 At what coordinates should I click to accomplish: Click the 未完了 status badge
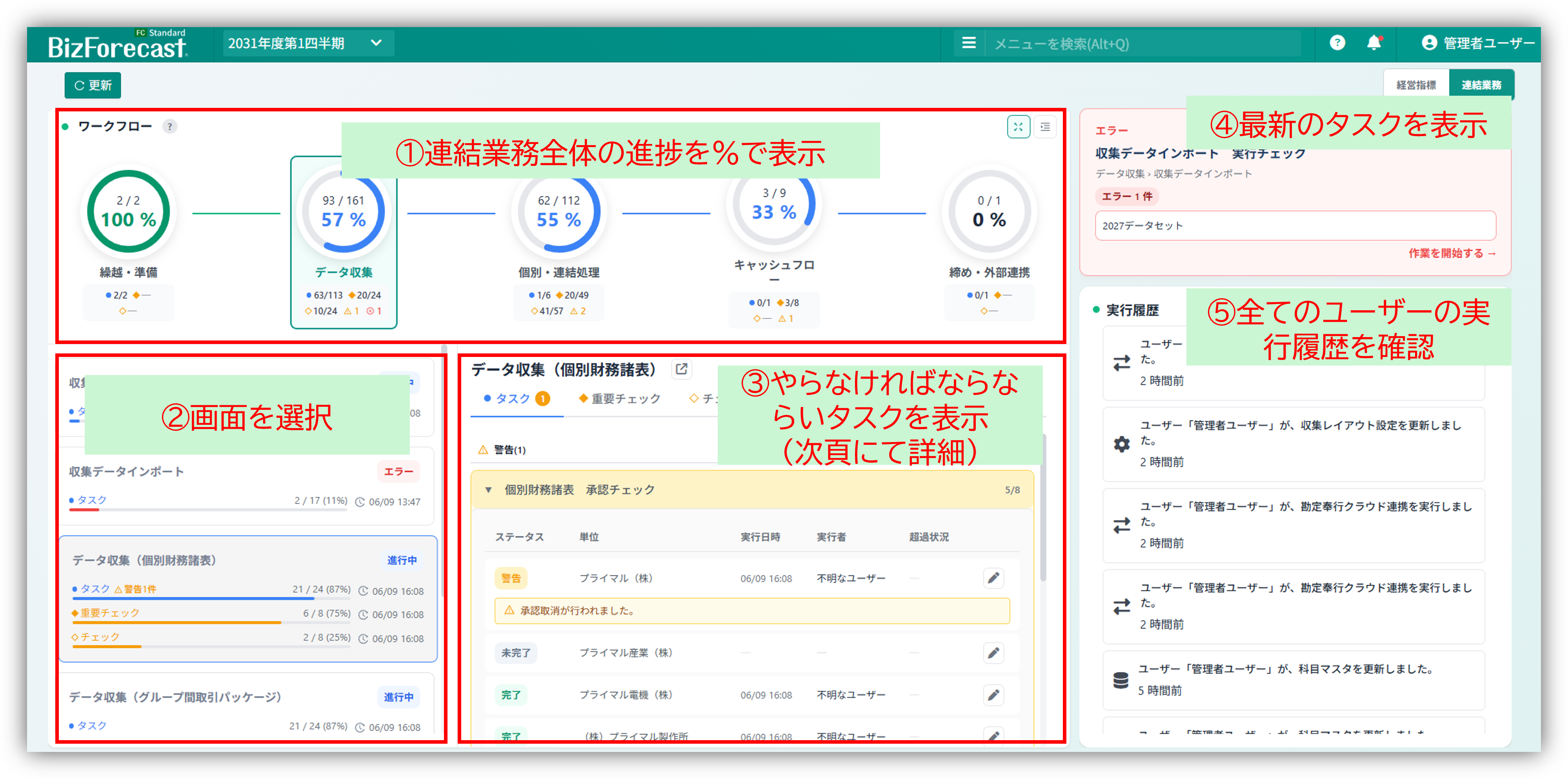click(516, 653)
